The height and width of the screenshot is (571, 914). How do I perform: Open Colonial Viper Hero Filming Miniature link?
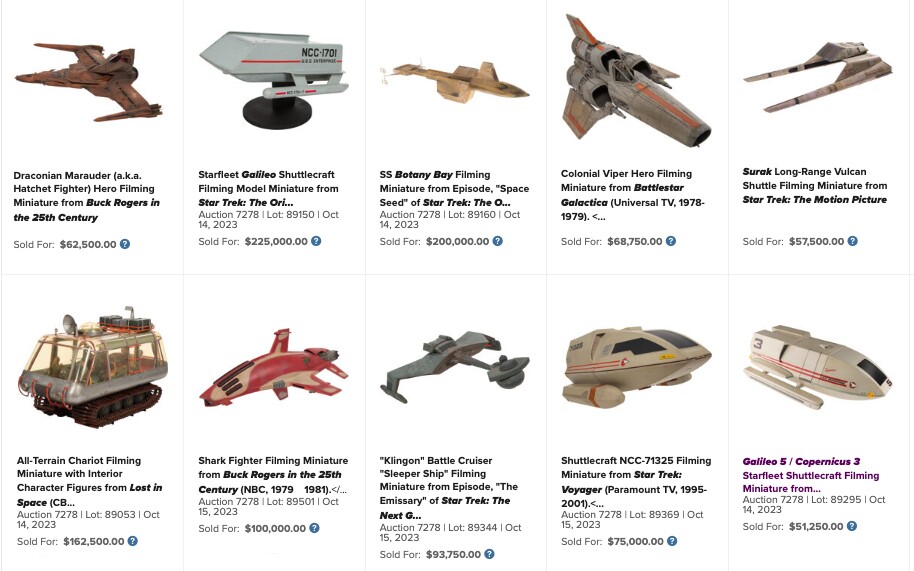(632, 195)
